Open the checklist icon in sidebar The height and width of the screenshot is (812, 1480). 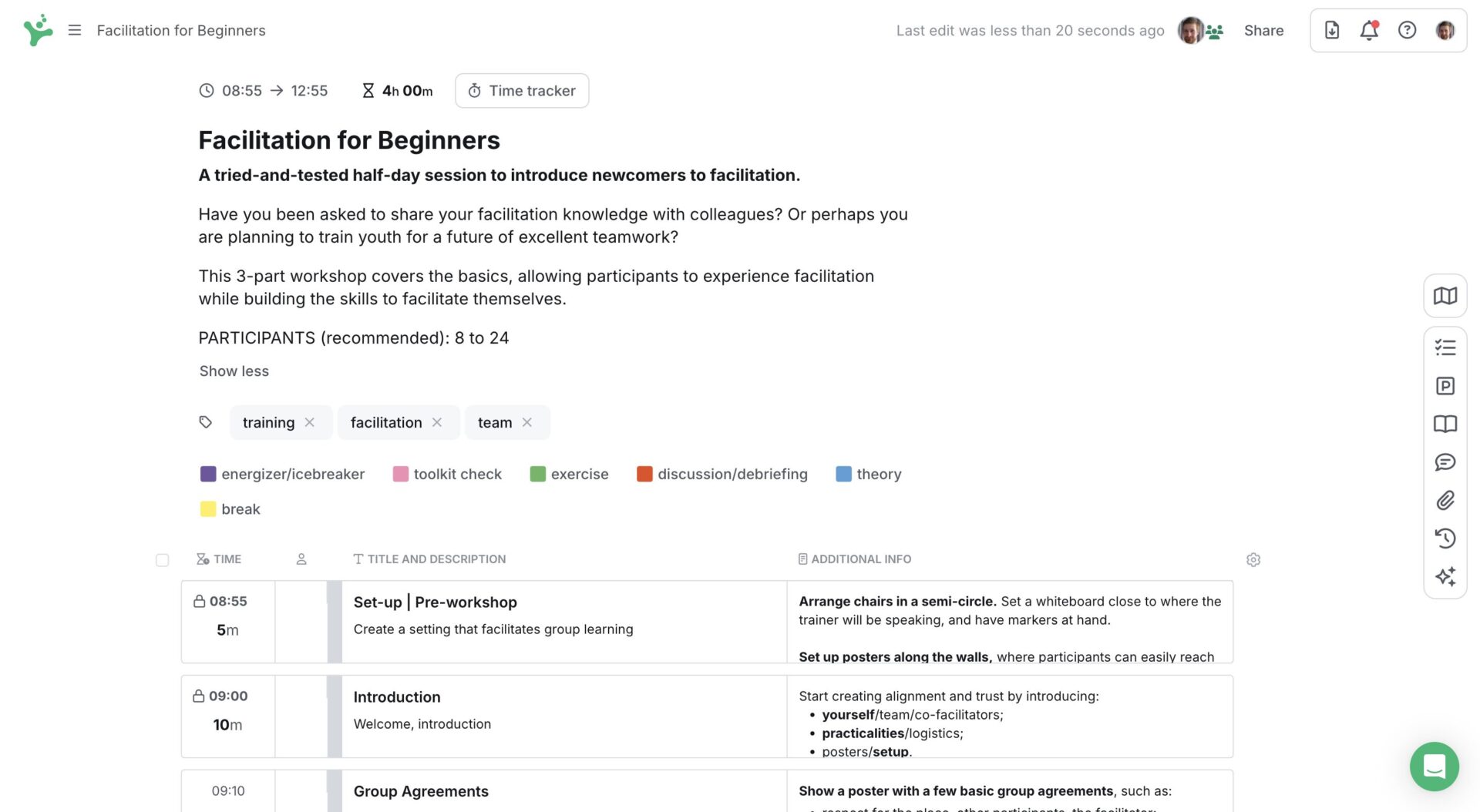point(1445,347)
